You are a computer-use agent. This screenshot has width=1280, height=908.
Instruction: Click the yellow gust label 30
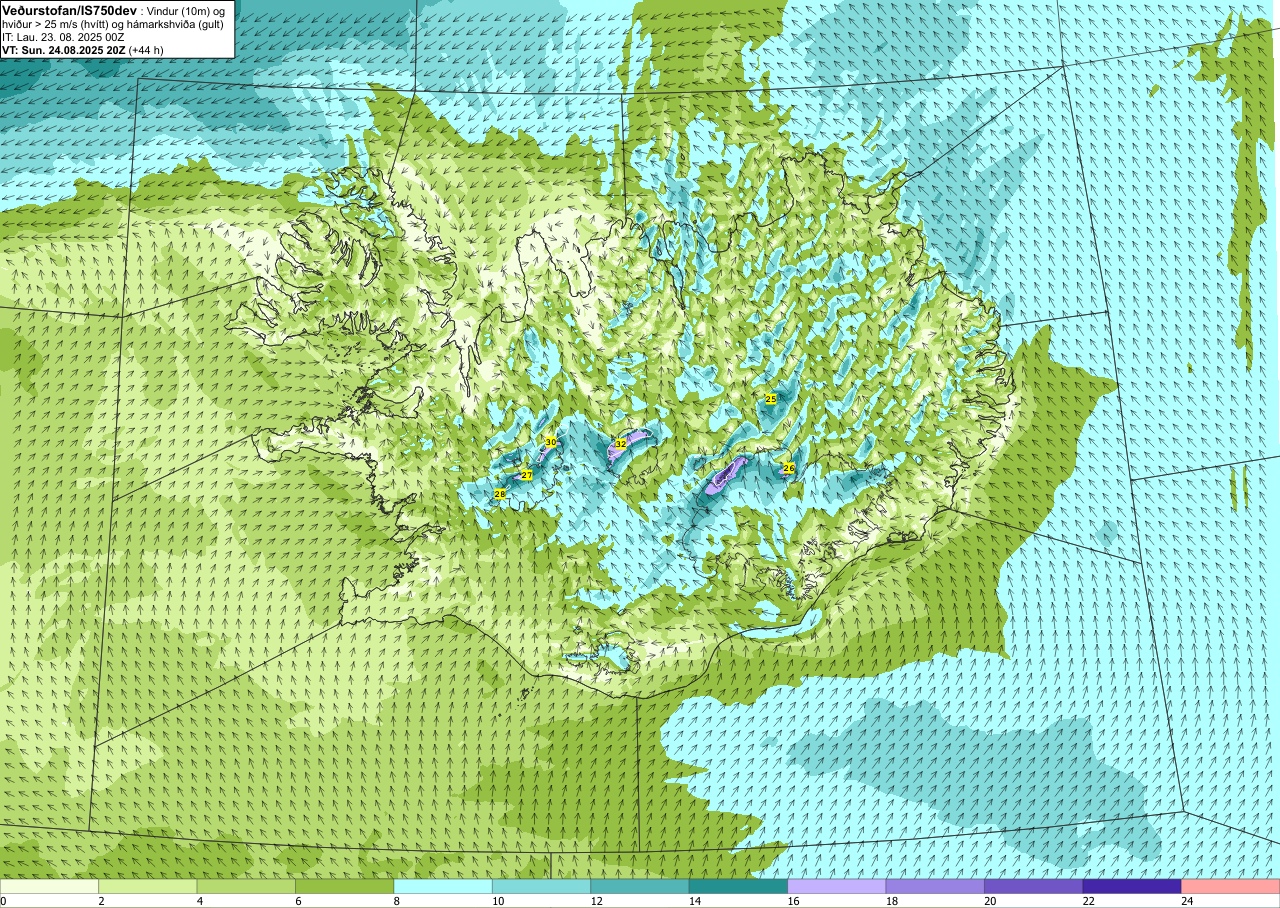(550, 441)
